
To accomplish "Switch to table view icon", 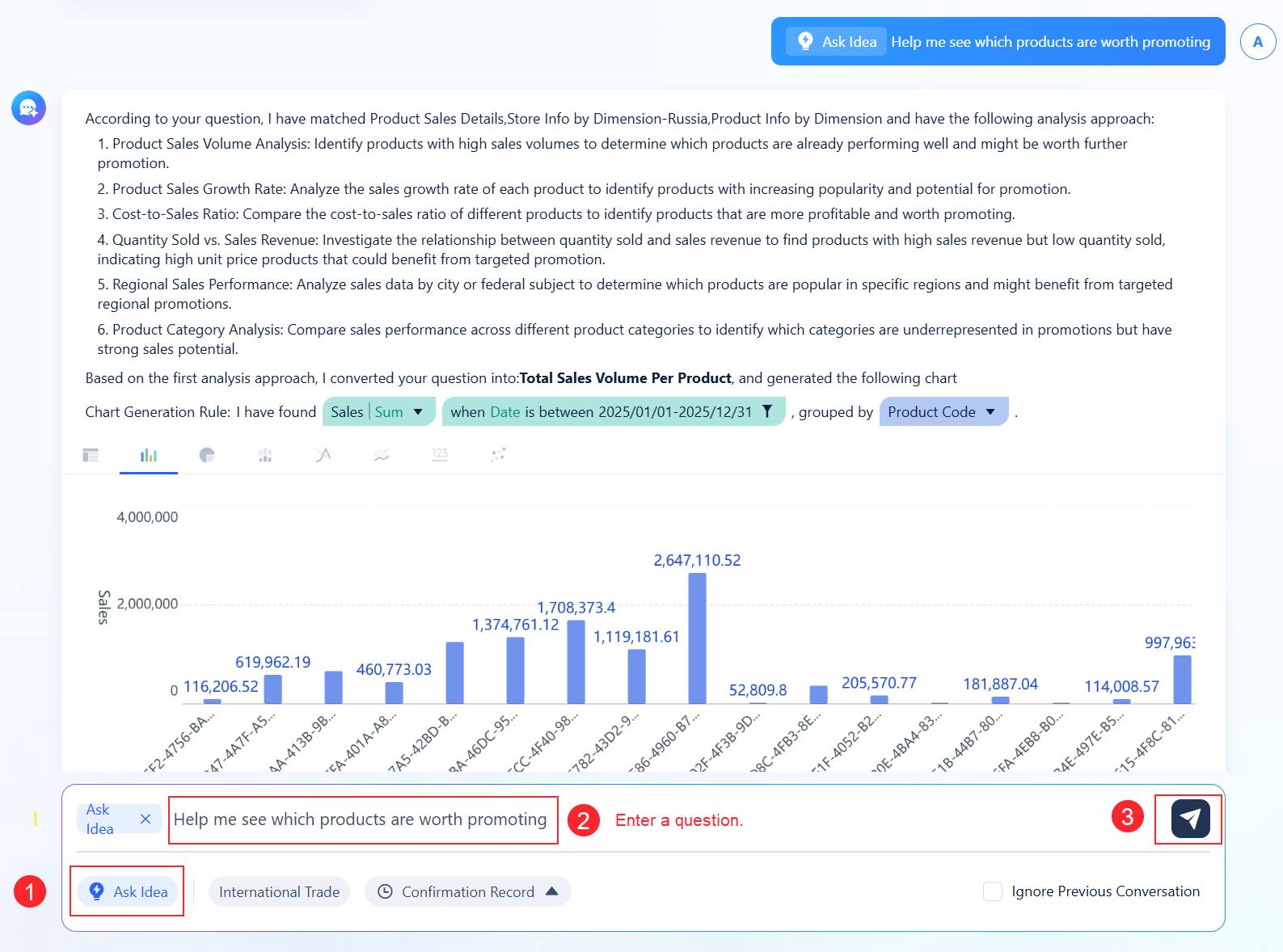I will (91, 455).
